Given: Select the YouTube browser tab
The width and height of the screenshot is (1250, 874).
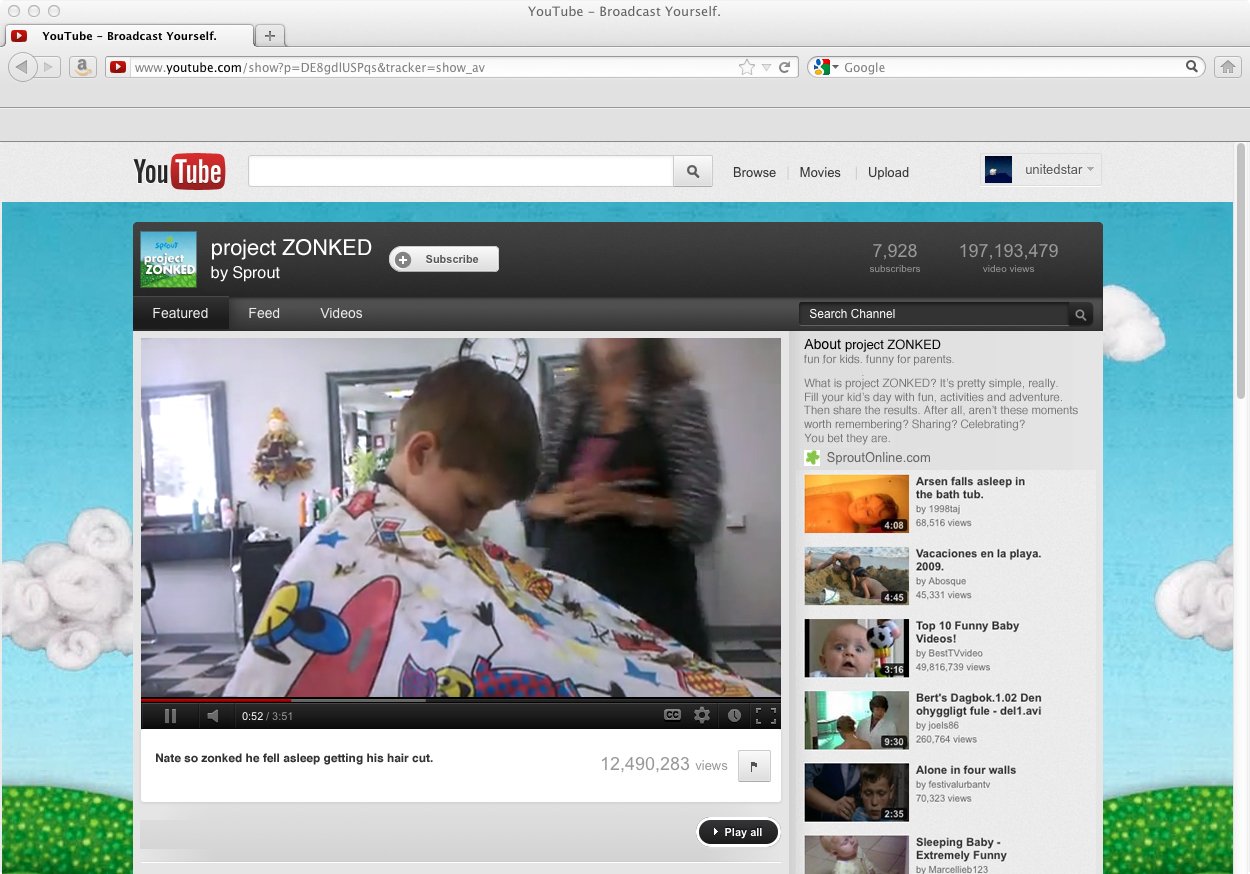Looking at the screenshot, I should pyautogui.click(x=128, y=35).
